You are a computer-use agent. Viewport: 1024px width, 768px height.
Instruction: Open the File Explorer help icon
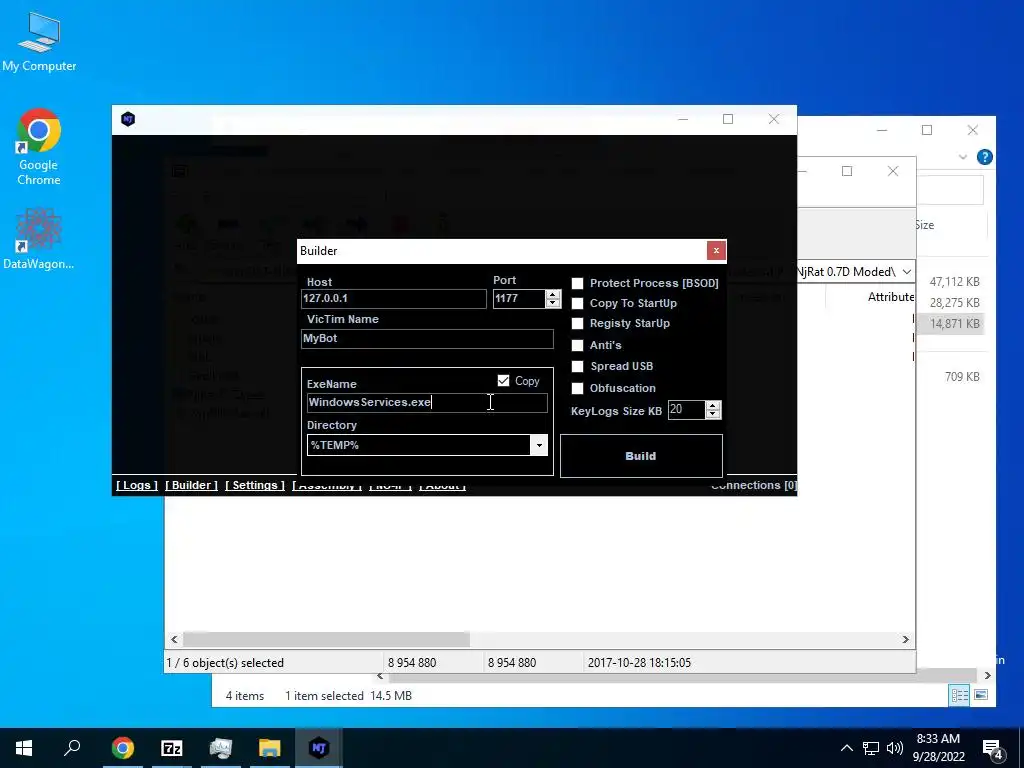985,157
